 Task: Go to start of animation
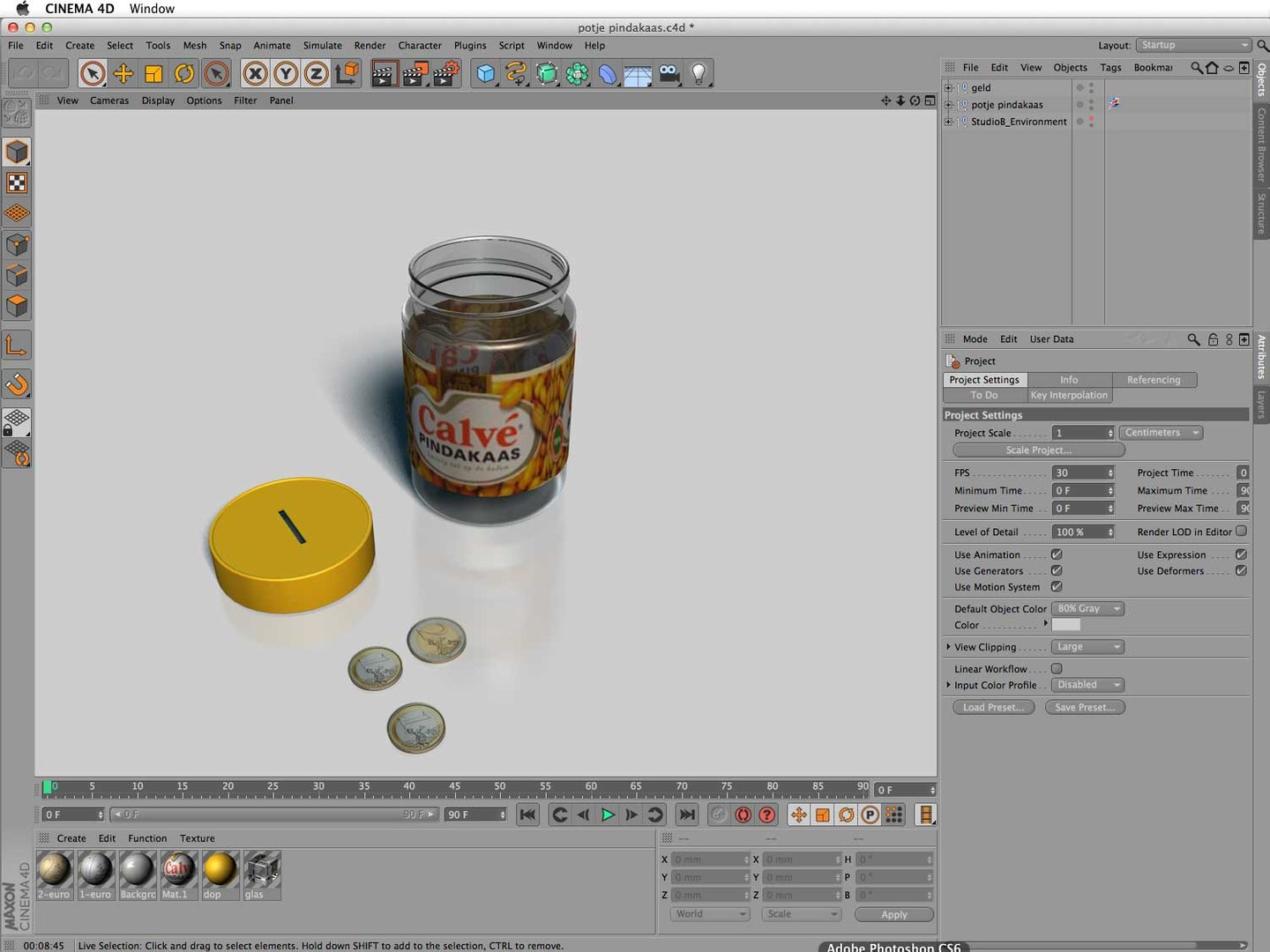coord(527,814)
